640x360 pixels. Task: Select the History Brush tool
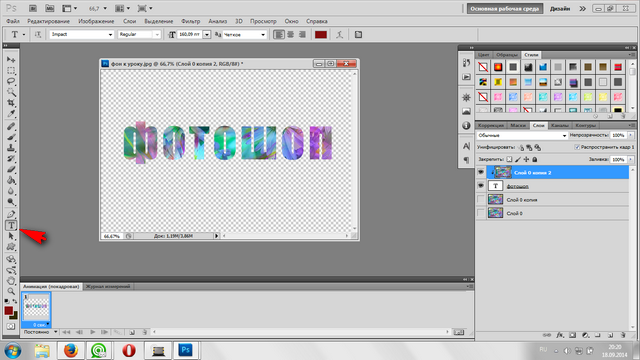click(x=11, y=158)
